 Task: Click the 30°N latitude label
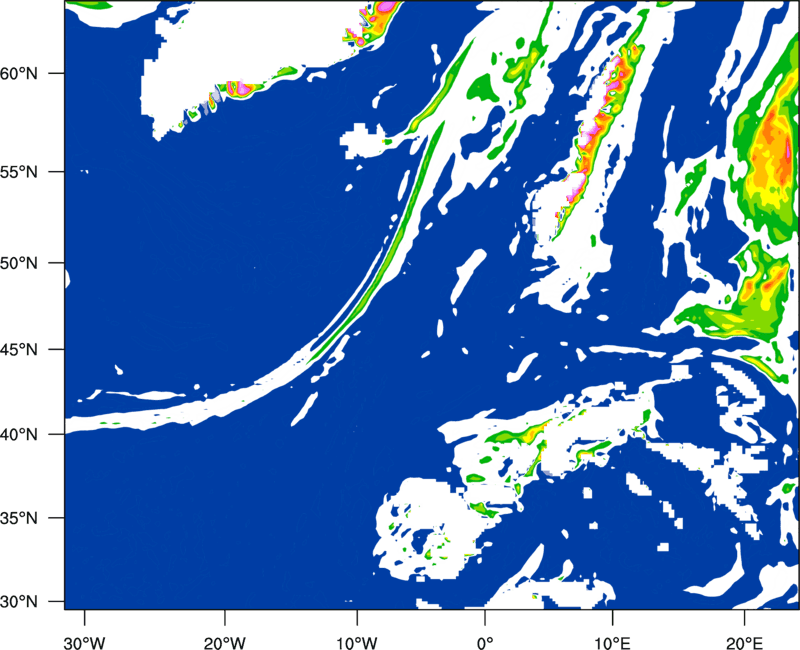(19, 602)
